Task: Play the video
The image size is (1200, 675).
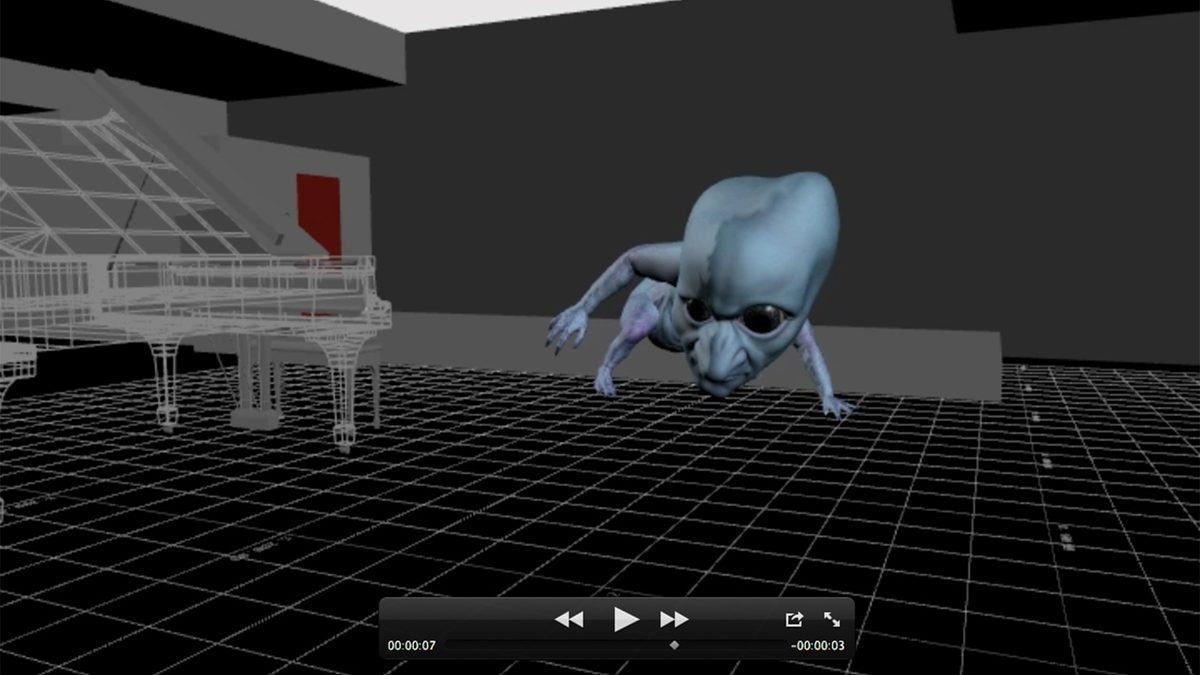Action: click(626, 619)
